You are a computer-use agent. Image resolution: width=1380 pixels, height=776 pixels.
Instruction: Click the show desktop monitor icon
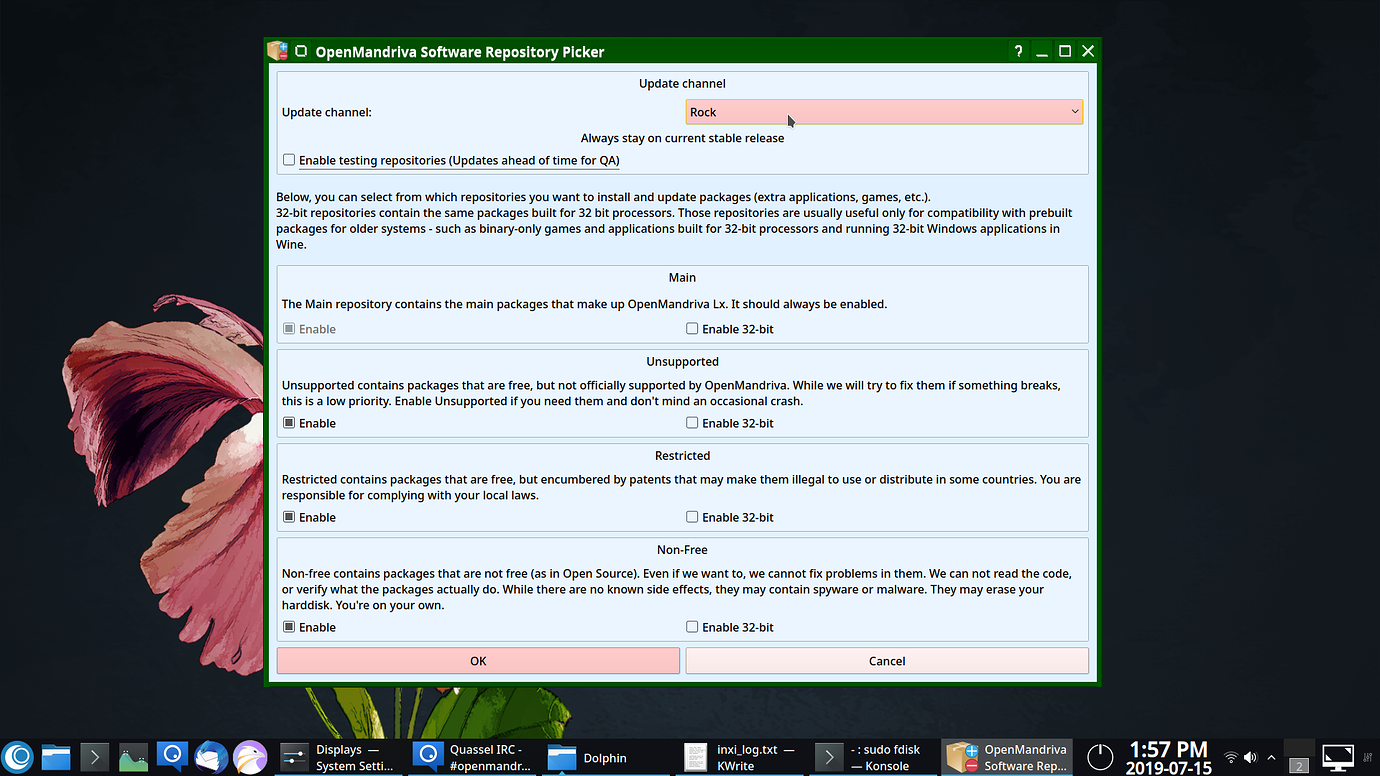point(1338,757)
